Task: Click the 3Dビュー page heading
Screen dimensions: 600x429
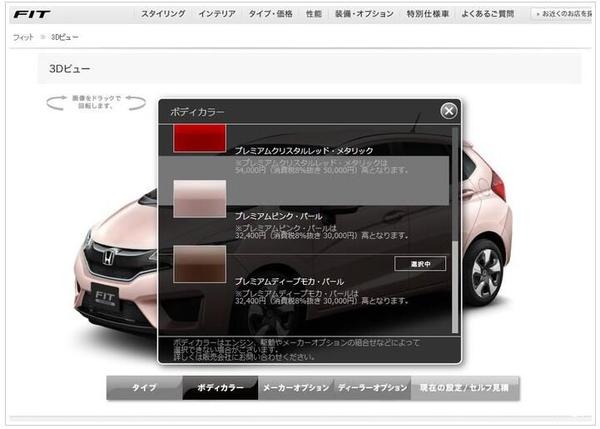Action: point(70,69)
